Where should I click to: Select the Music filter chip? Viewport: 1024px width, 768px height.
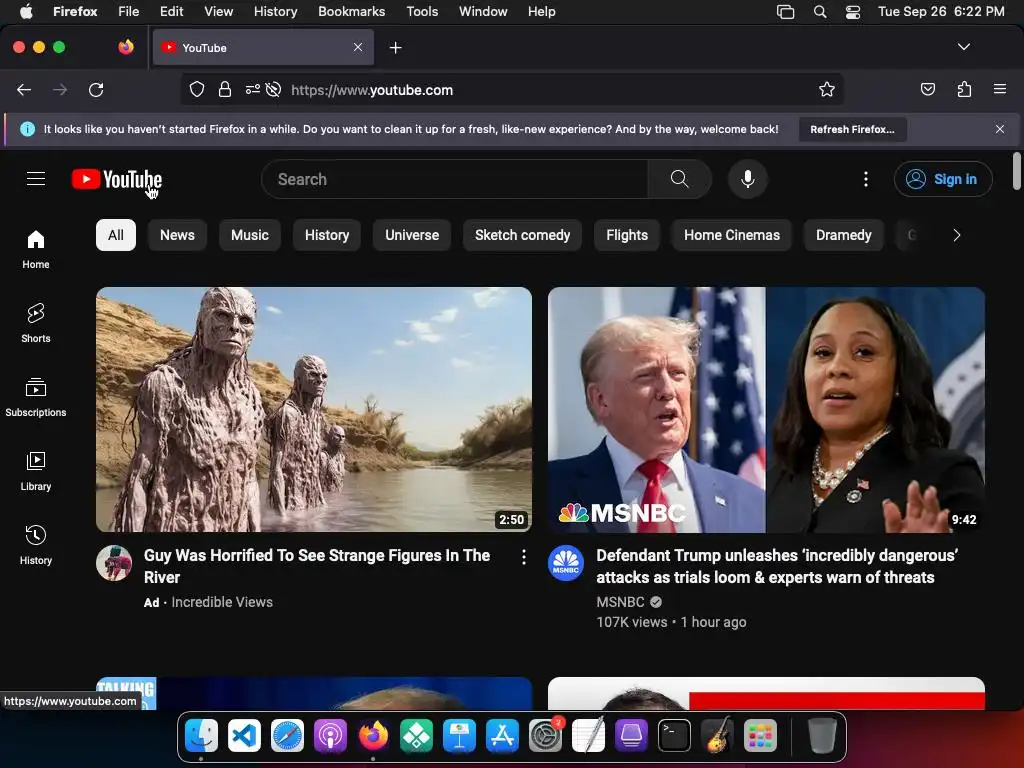click(x=249, y=235)
